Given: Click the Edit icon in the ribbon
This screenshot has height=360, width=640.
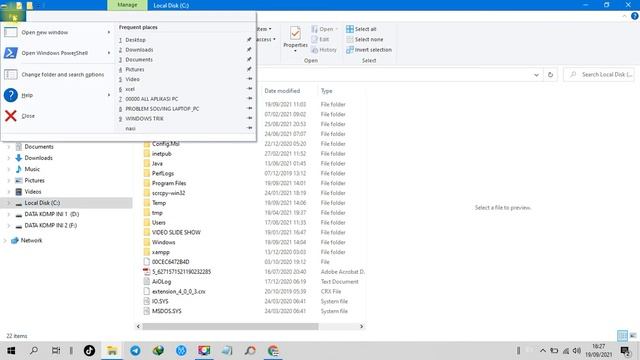Looking at the screenshot, I should [x=314, y=39].
